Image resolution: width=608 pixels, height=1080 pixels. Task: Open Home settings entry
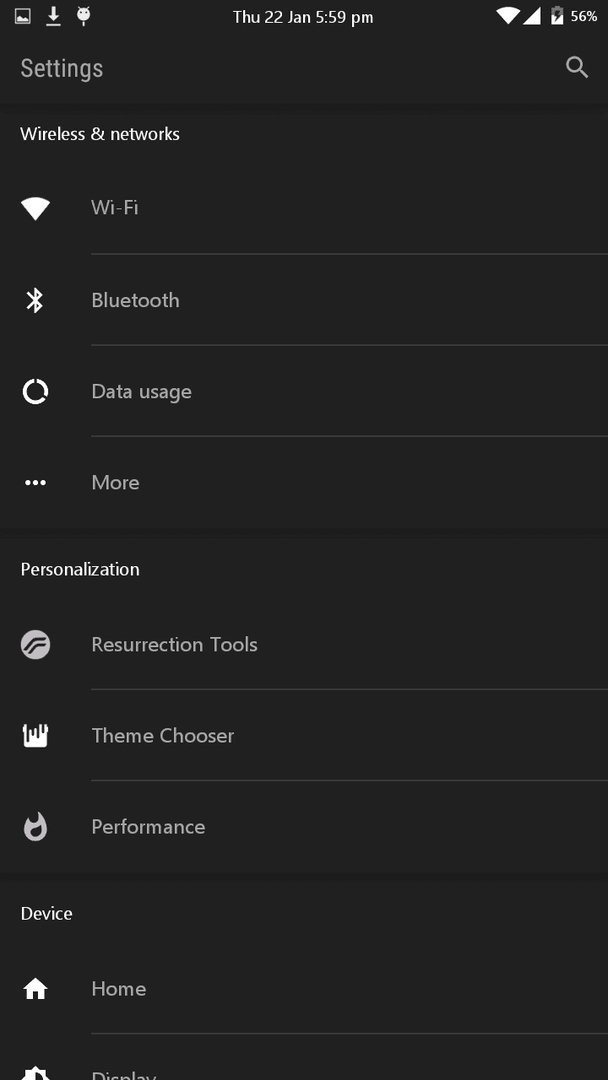[x=304, y=989]
